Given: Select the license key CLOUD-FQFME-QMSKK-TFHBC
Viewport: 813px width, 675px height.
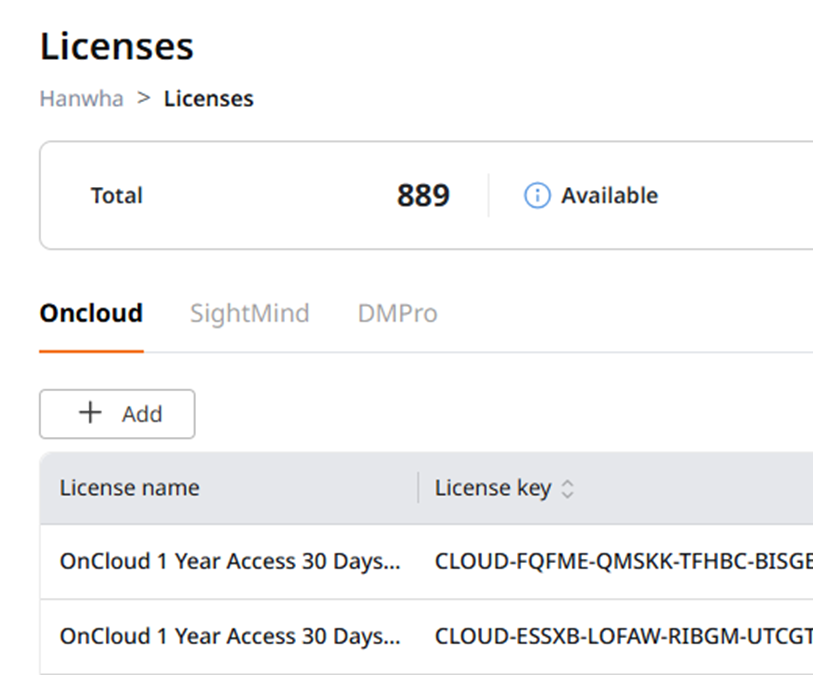Looking at the screenshot, I should tap(624, 561).
